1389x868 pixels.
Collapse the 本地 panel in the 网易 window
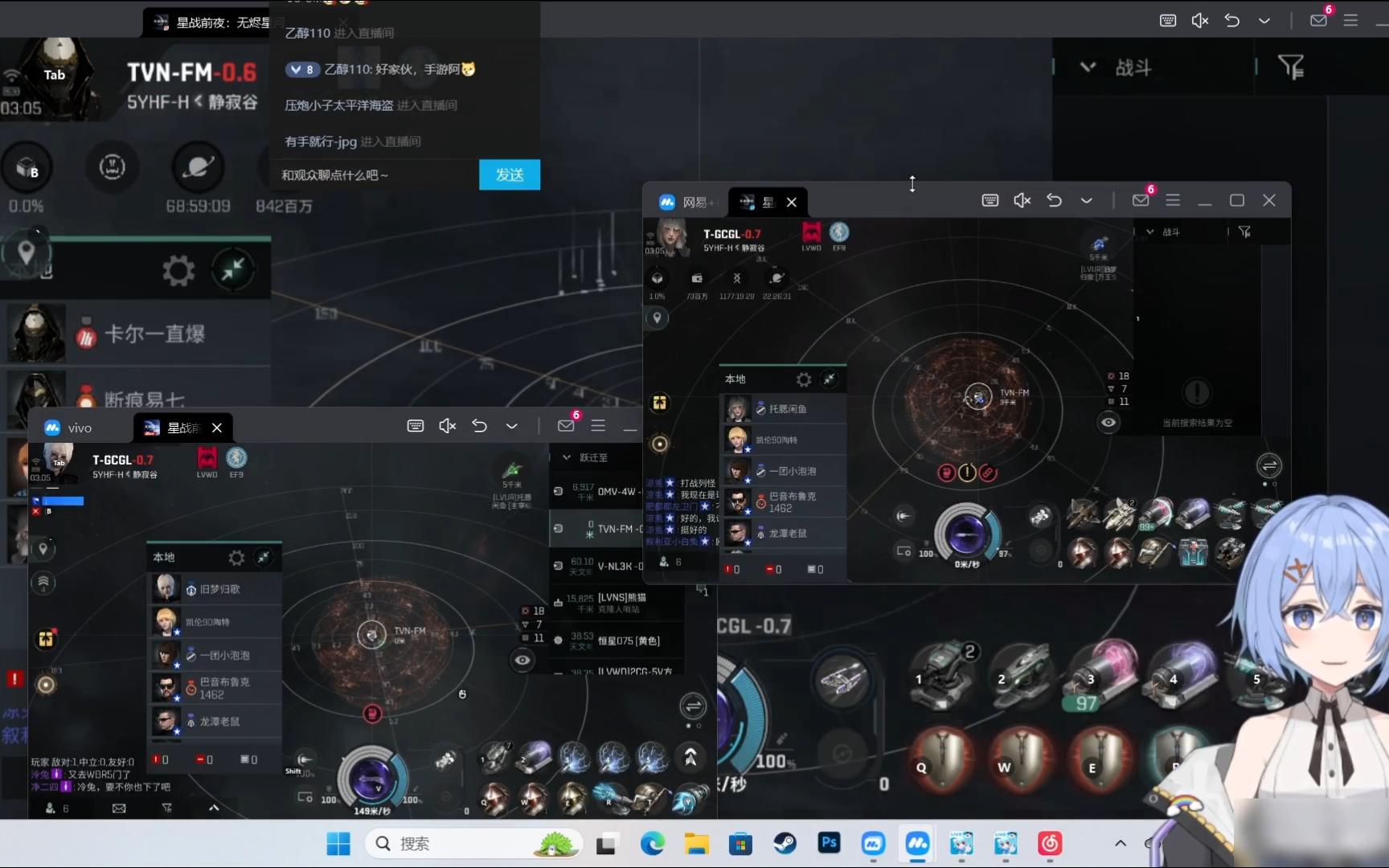pyautogui.click(x=830, y=379)
